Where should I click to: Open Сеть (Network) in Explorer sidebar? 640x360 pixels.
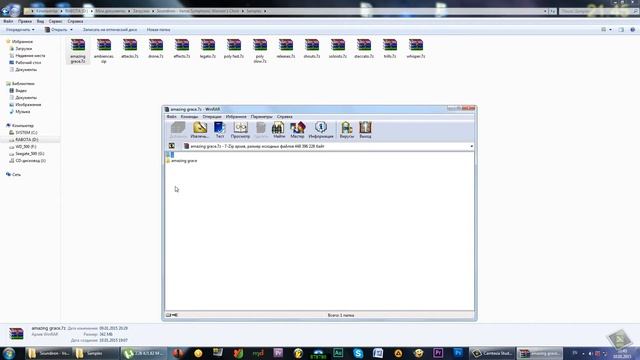click(x=16, y=174)
